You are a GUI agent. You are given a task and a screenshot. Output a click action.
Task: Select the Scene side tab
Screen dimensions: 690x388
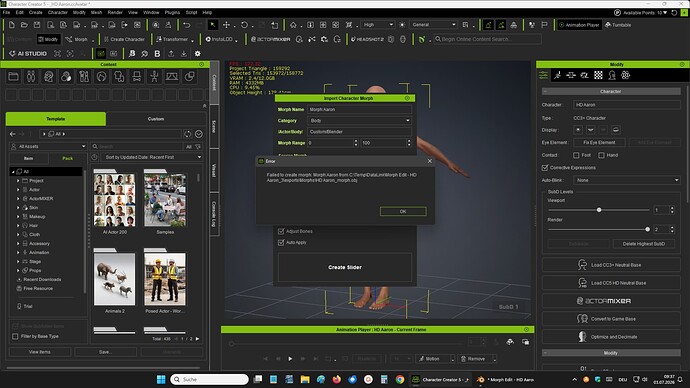click(214, 127)
